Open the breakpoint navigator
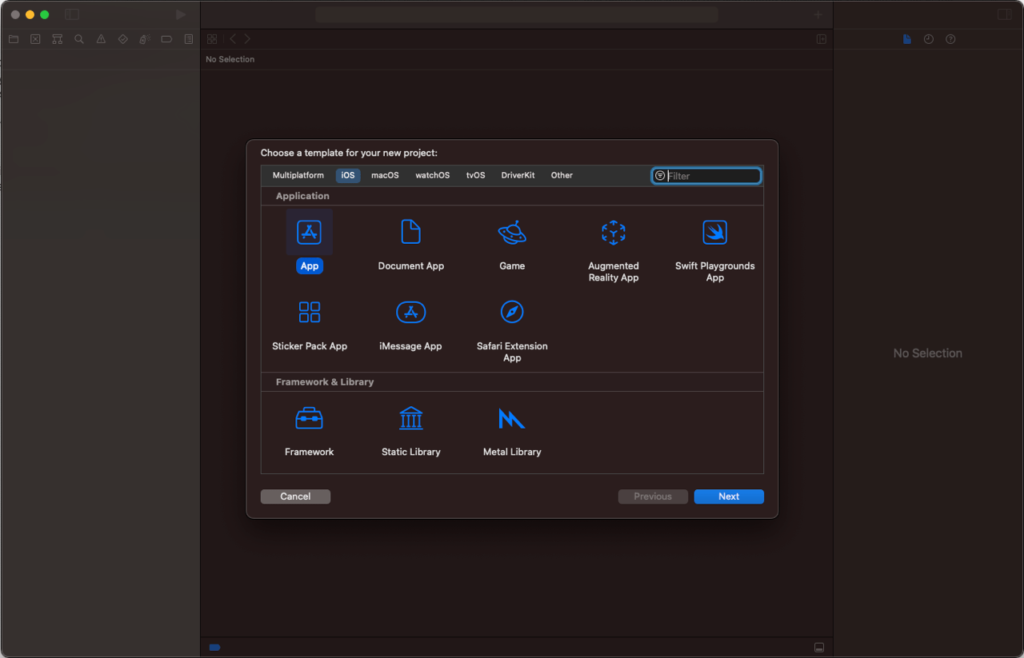The width and height of the screenshot is (1024, 658). point(167,39)
